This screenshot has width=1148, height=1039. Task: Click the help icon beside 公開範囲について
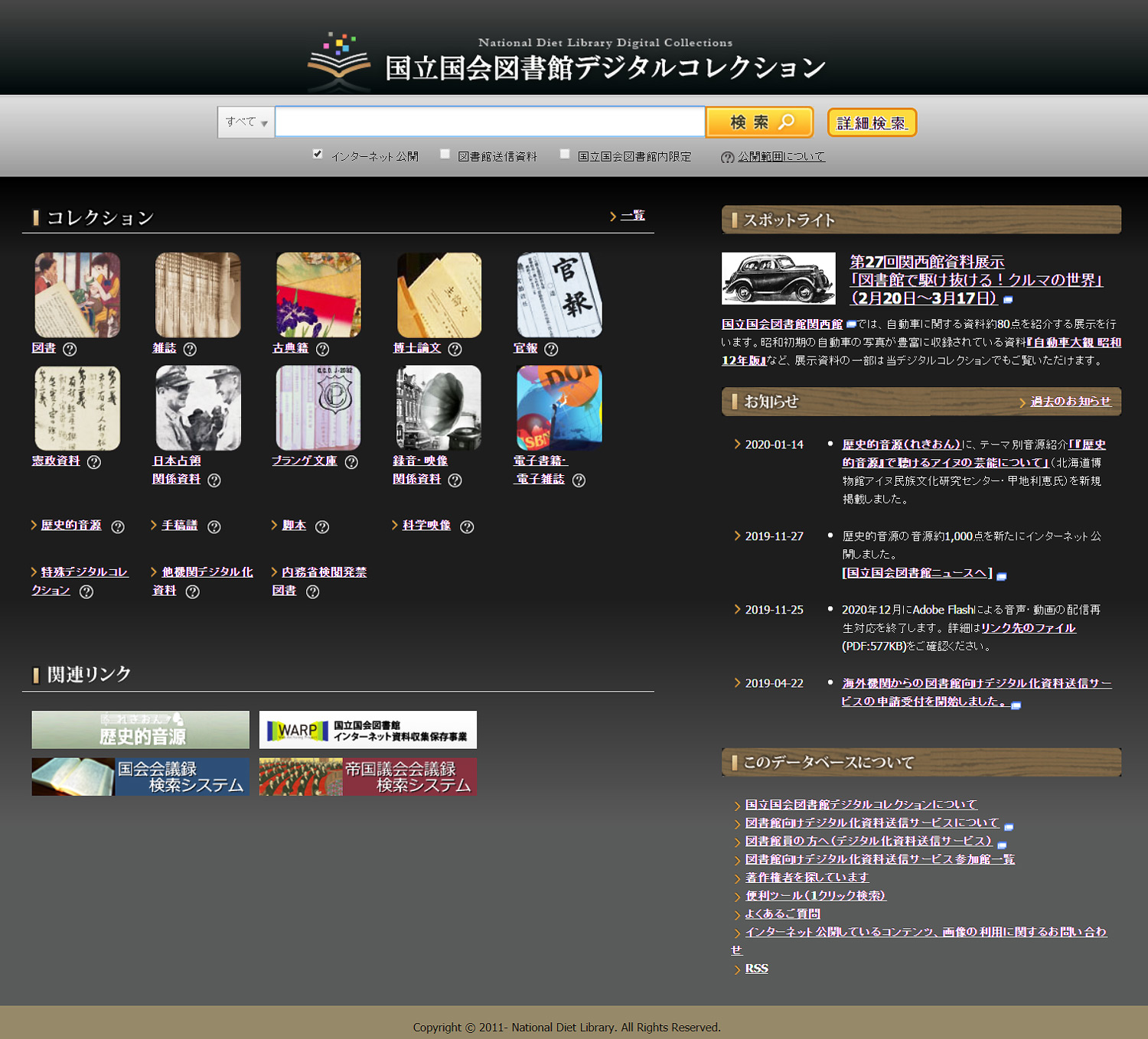728,157
